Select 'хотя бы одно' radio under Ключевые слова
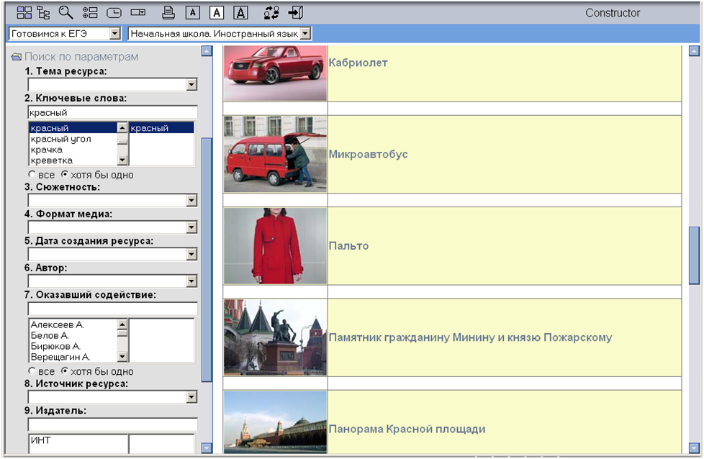Viewport: 704px width, 459px height. click(x=66, y=175)
